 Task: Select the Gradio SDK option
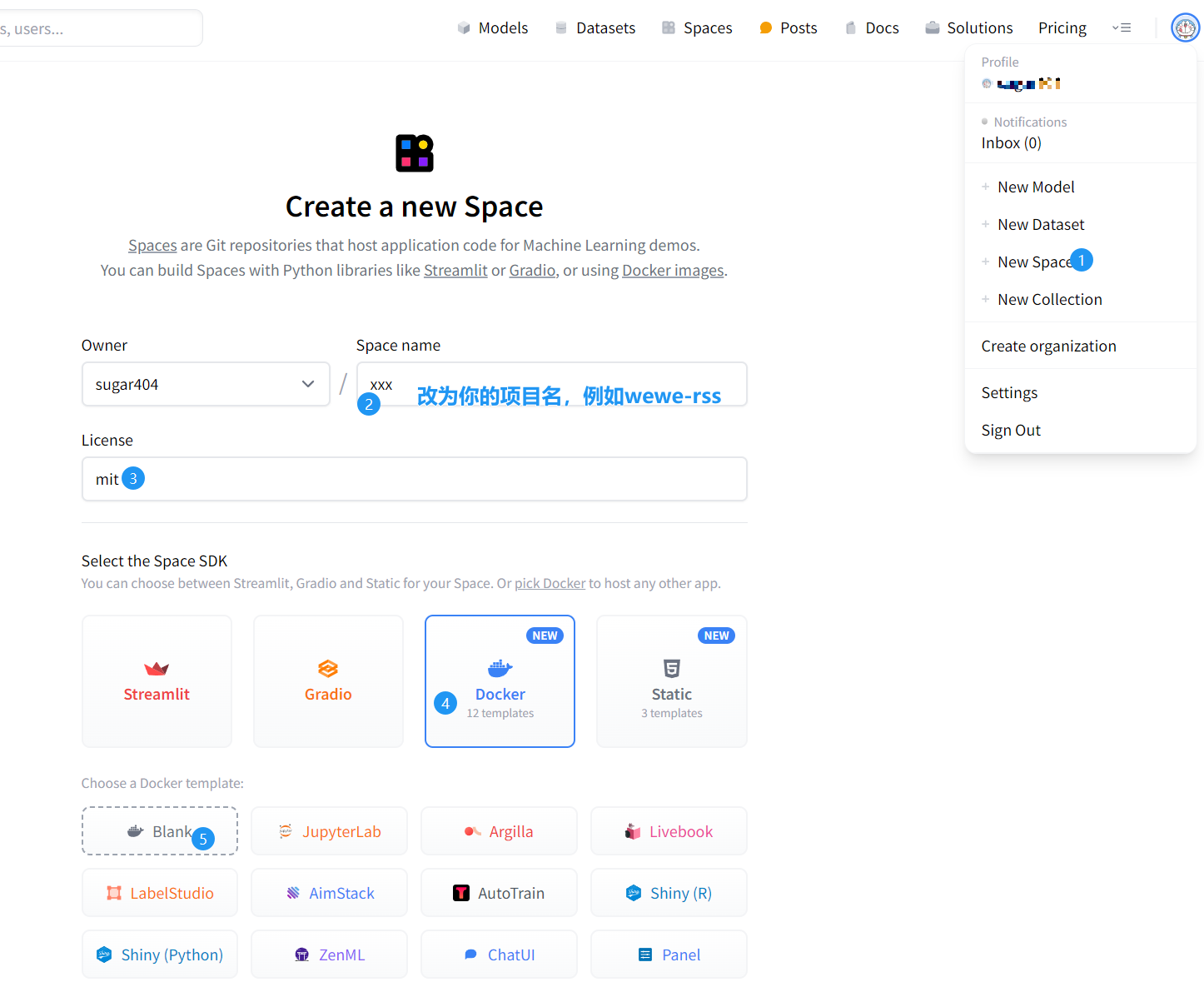coord(328,680)
